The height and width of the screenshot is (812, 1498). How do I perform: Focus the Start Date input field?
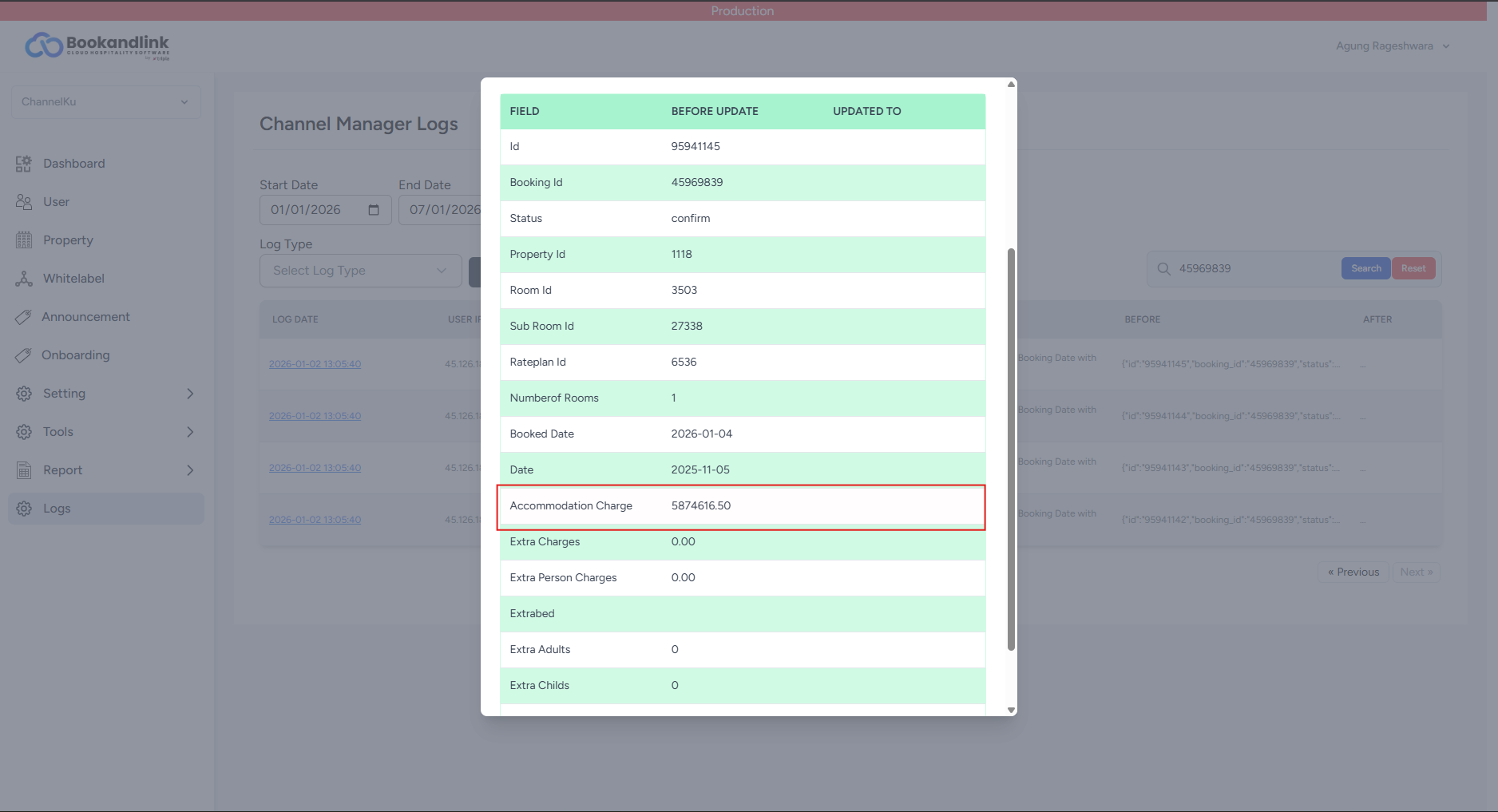pyautogui.click(x=325, y=210)
